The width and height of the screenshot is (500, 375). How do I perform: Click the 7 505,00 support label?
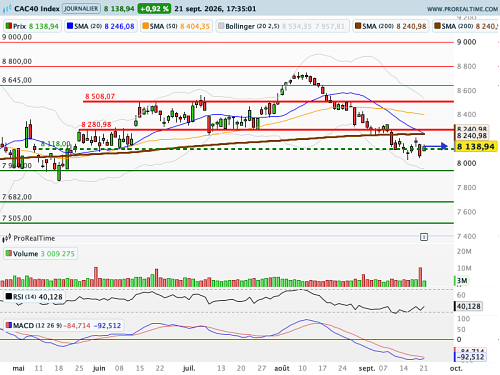(17, 218)
